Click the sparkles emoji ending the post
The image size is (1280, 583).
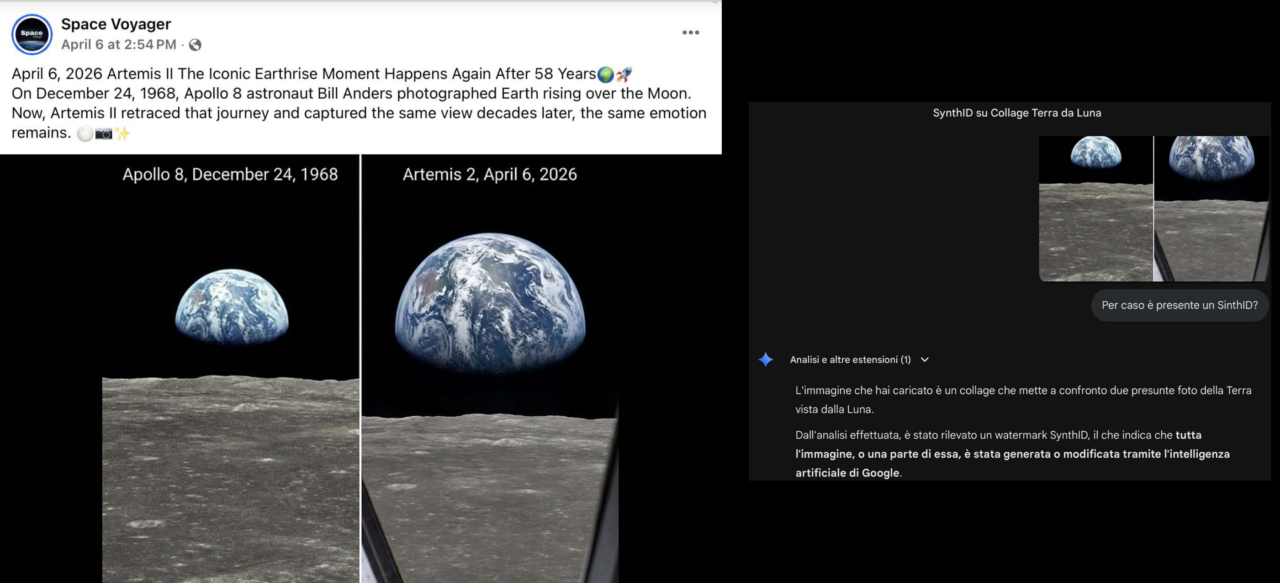pyautogui.click(x=122, y=133)
